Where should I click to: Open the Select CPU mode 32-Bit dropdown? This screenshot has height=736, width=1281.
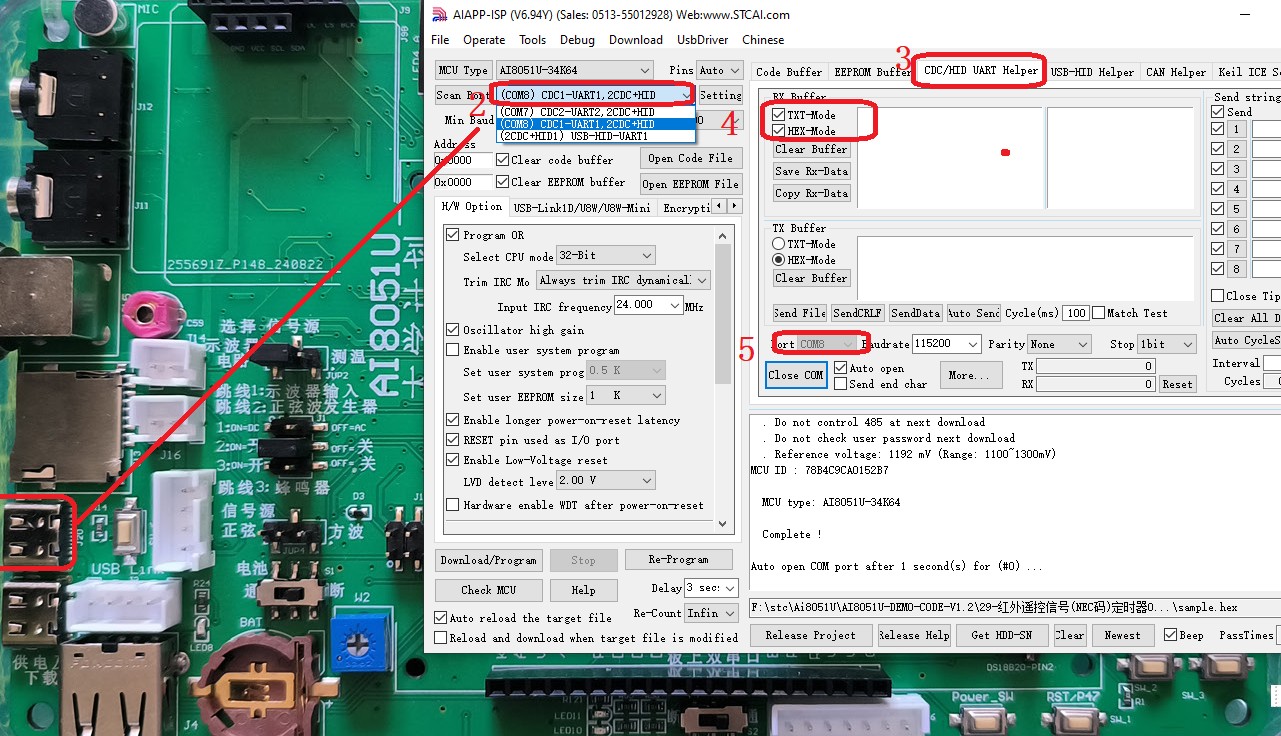[647, 256]
